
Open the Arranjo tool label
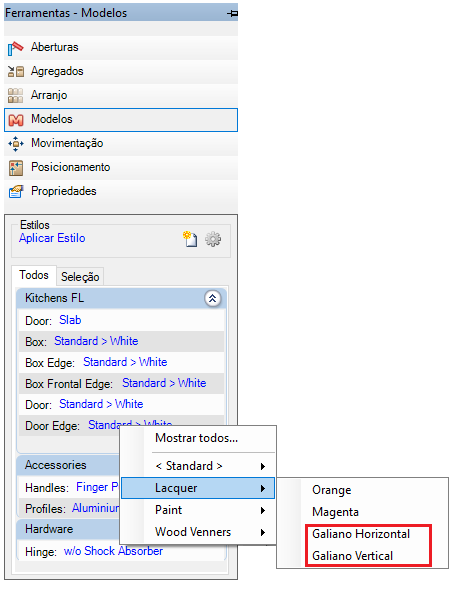click(49, 95)
